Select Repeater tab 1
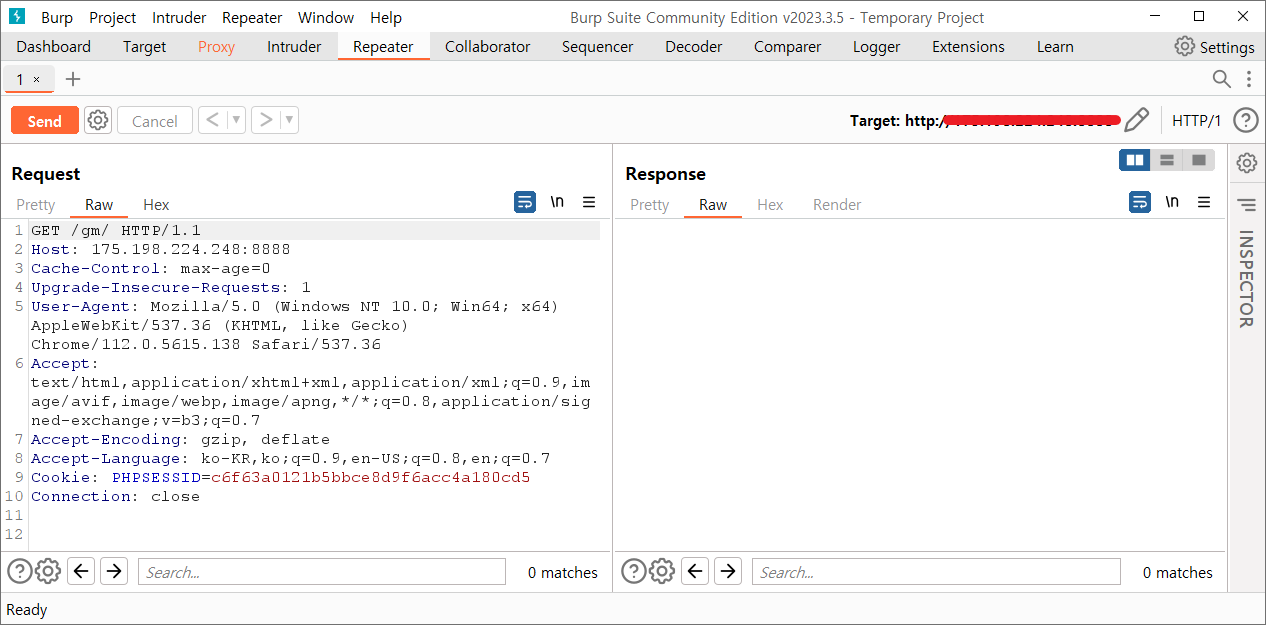The width and height of the screenshot is (1266, 625). [20, 79]
